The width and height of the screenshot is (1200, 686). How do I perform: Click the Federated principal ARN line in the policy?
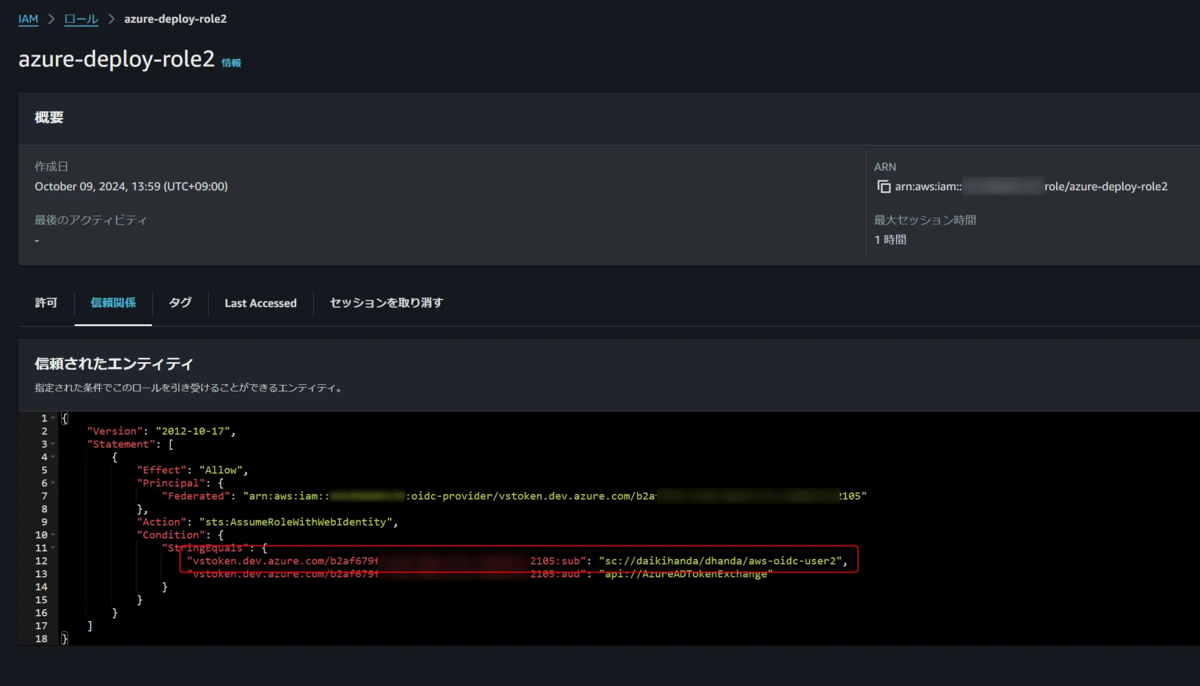[514, 496]
